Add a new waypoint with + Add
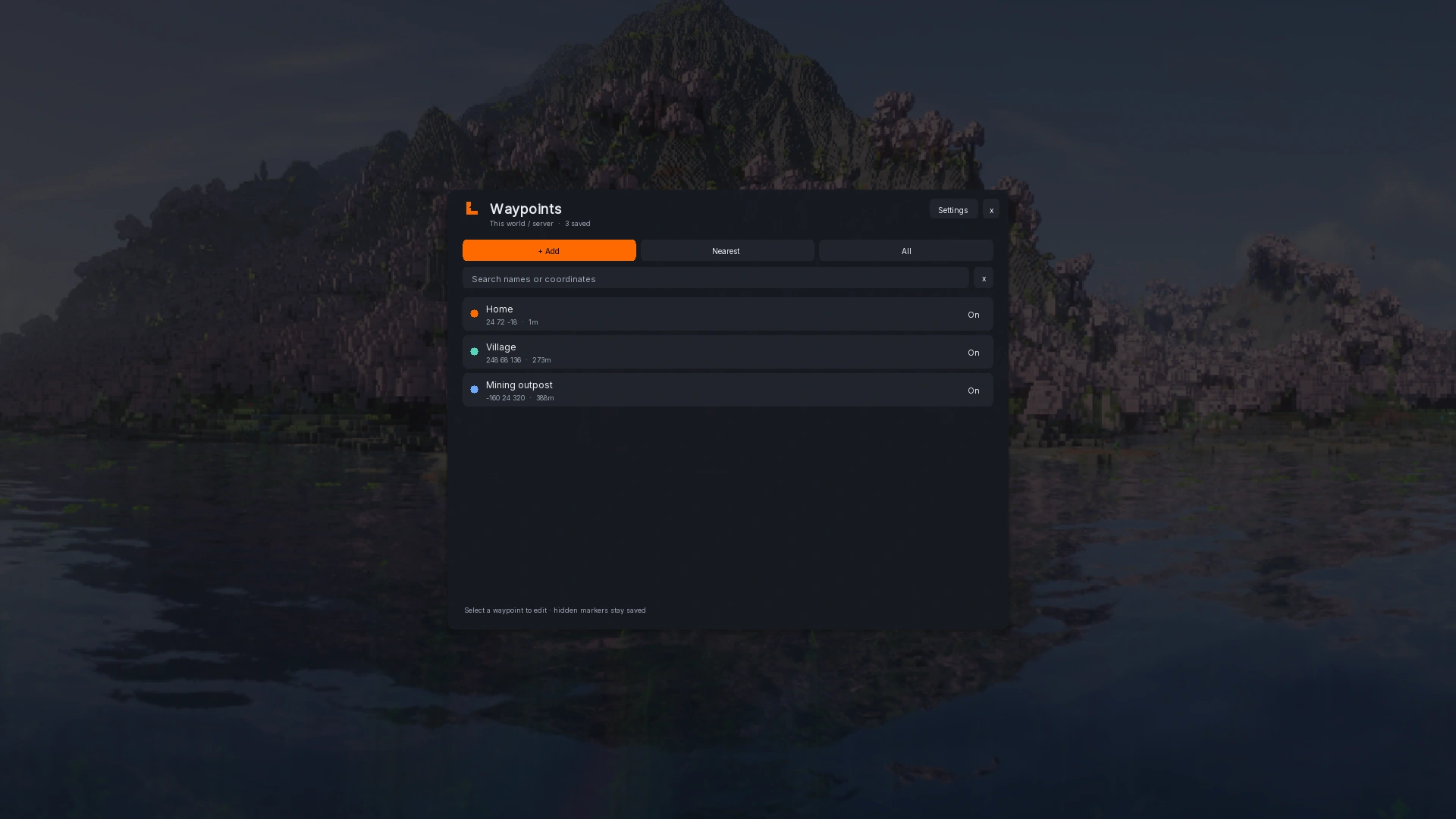The width and height of the screenshot is (1456, 819). click(549, 251)
